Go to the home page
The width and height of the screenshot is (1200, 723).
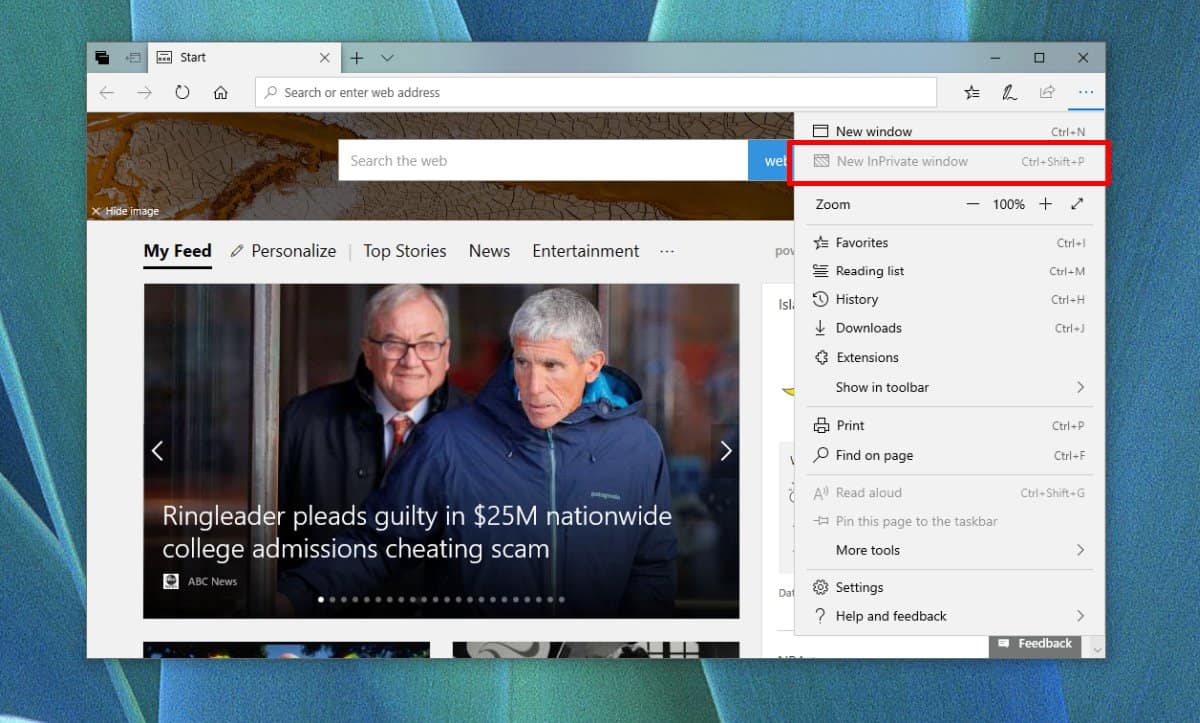(220, 92)
